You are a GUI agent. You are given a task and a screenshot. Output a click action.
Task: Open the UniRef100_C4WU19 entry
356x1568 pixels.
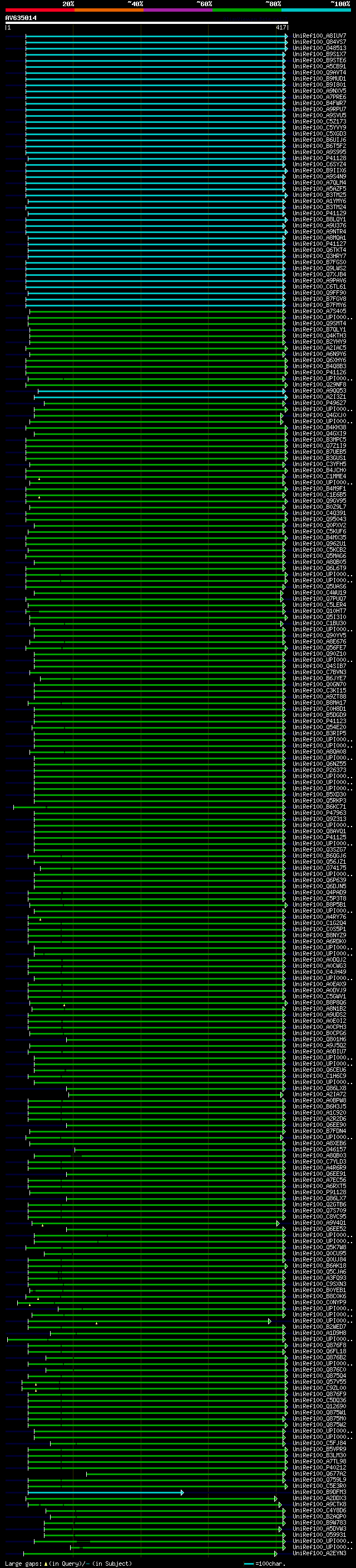(319, 593)
